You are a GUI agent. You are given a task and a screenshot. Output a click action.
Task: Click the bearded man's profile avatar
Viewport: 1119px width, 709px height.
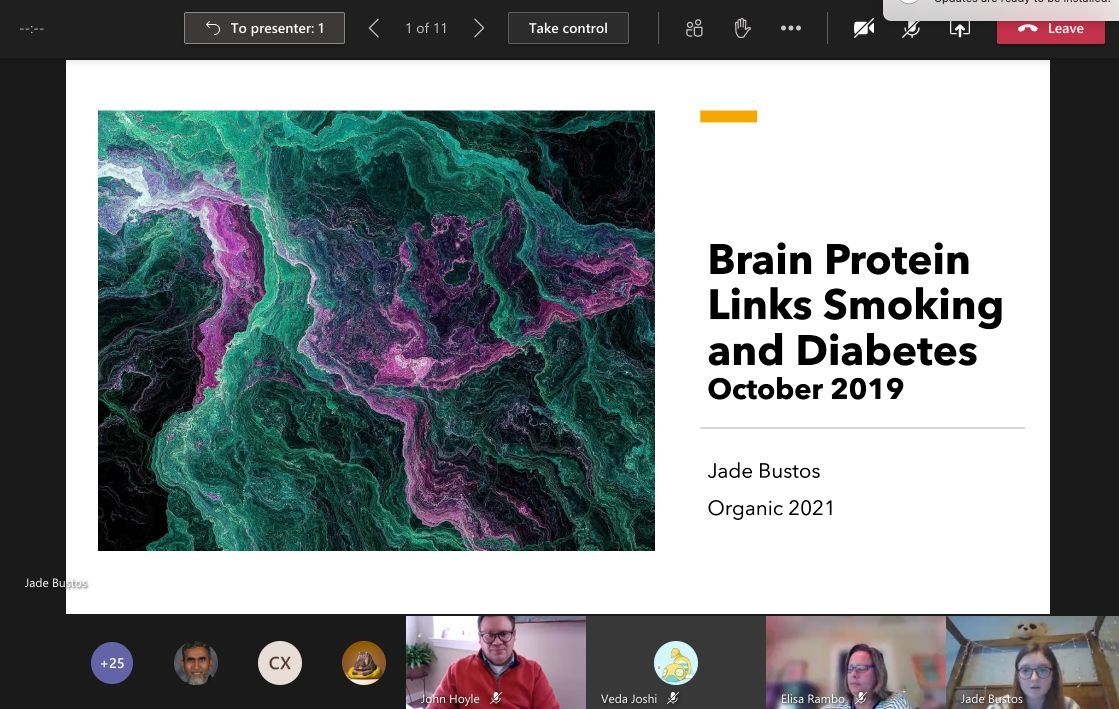196,663
